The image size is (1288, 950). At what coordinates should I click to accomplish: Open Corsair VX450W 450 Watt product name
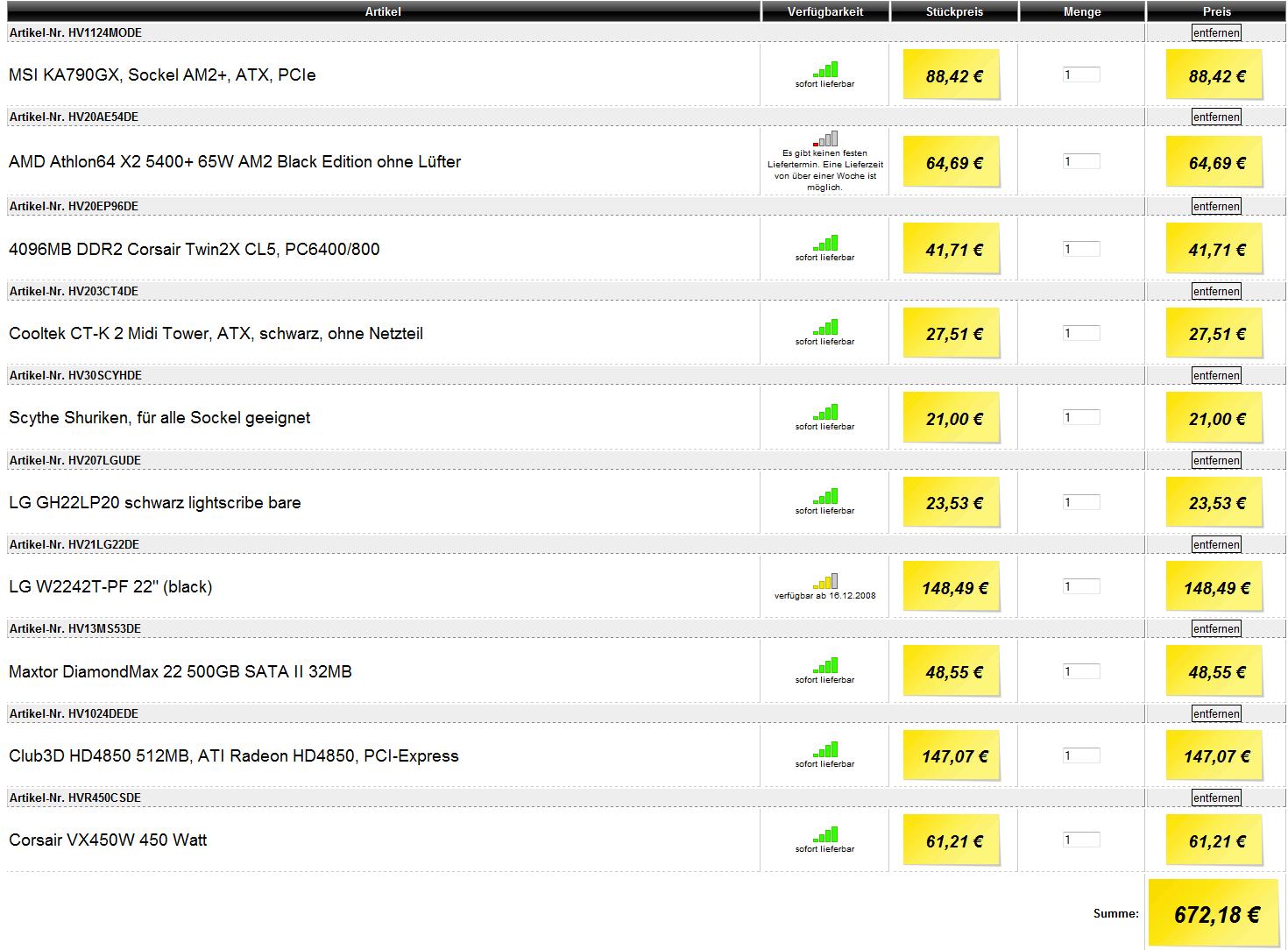(108, 840)
